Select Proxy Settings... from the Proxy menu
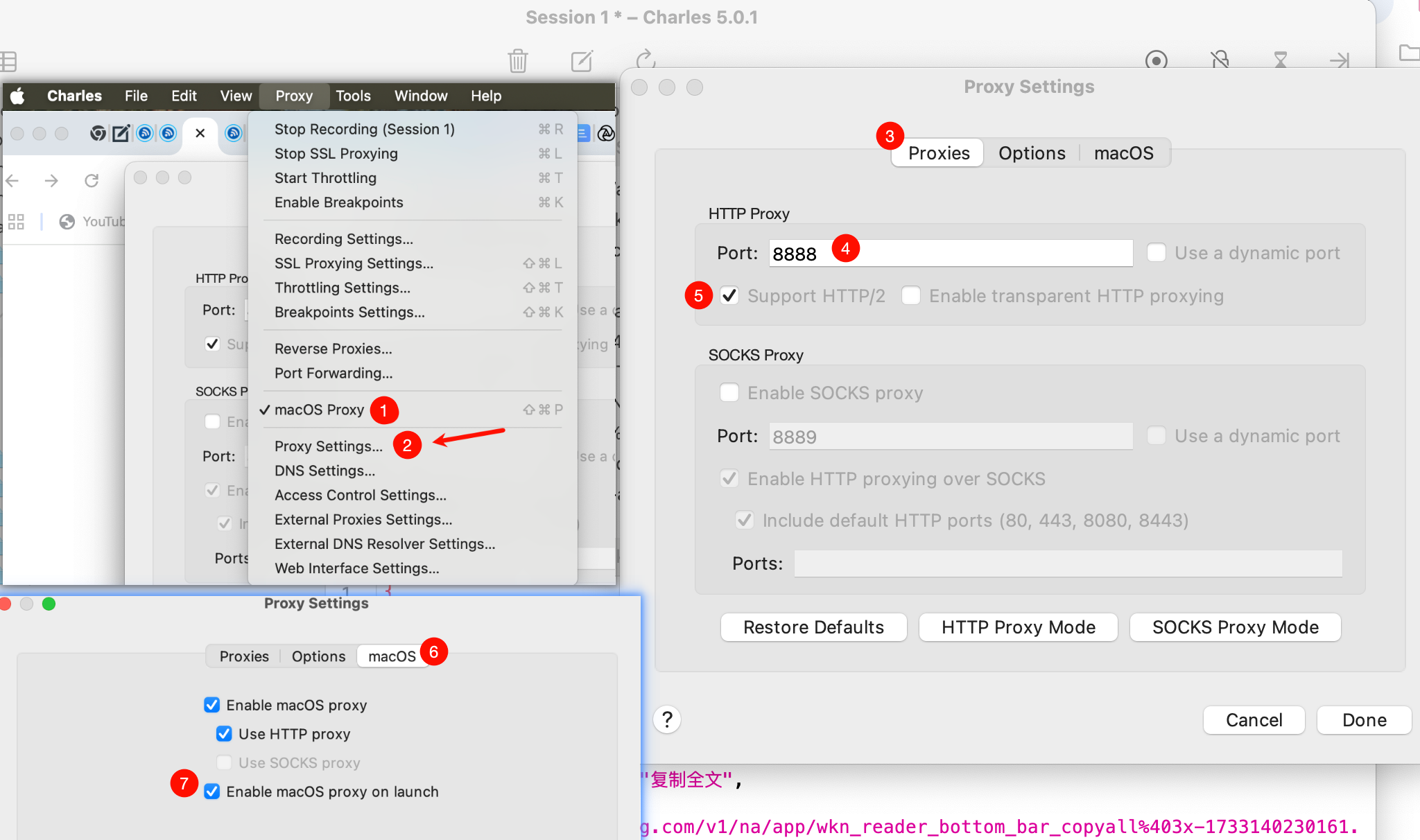The width and height of the screenshot is (1420, 840). coord(328,446)
